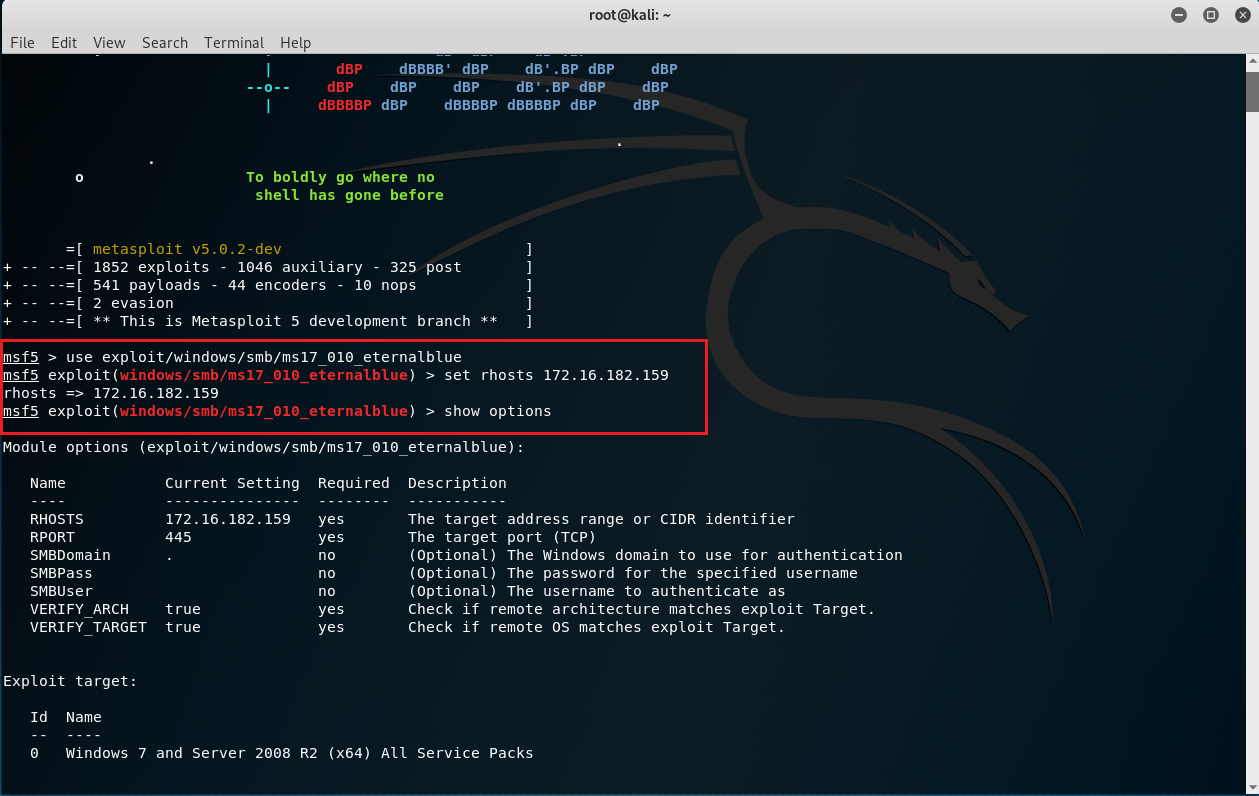Click the SMBDomain option name

click(70, 555)
